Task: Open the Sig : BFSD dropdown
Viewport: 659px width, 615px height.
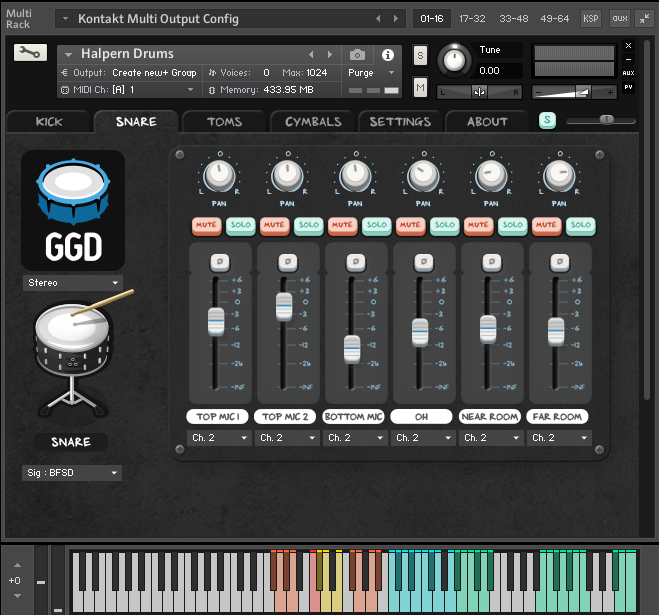Action: pos(72,473)
